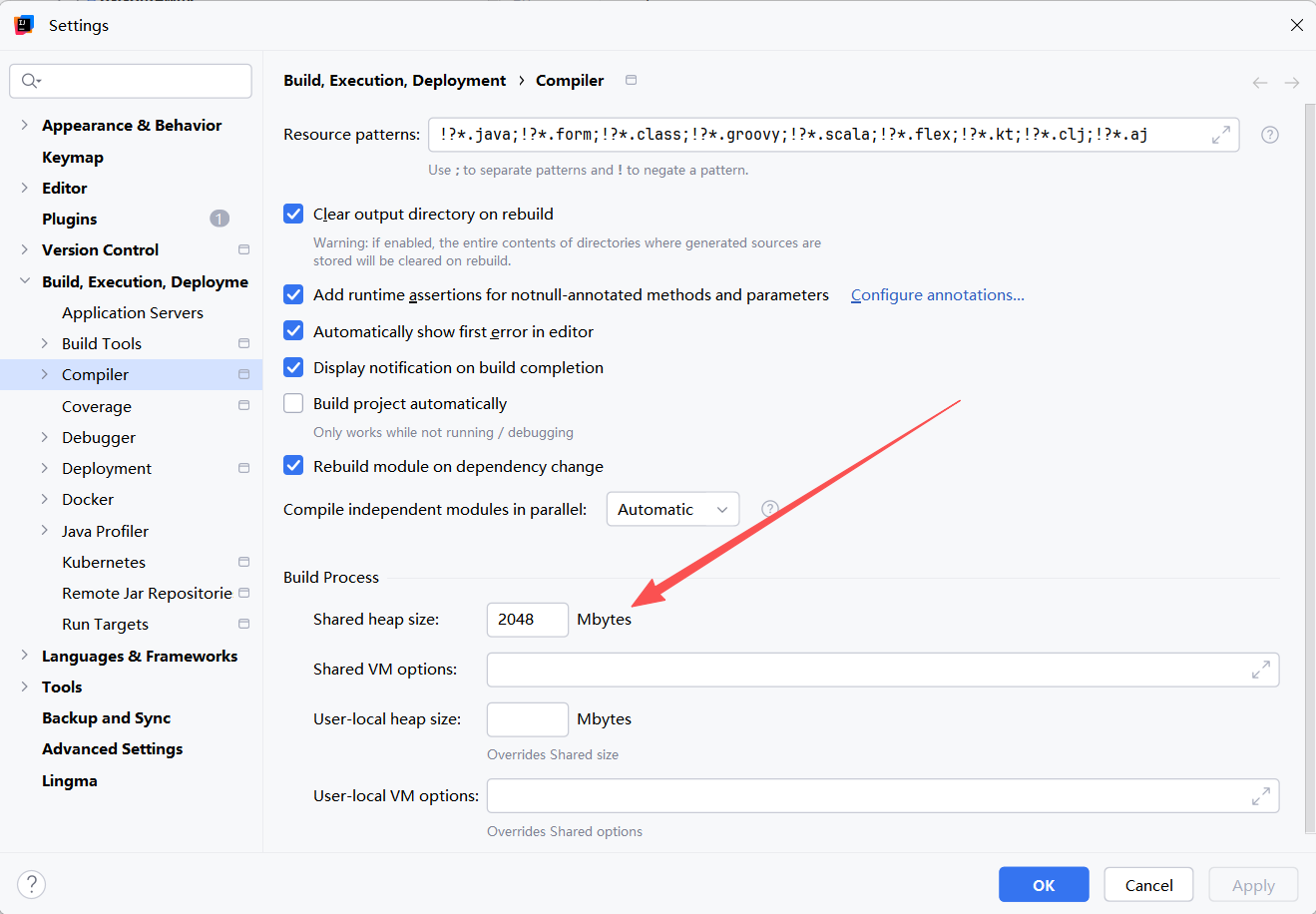
Task: Click the Resource patterns text field
Action: 834,135
